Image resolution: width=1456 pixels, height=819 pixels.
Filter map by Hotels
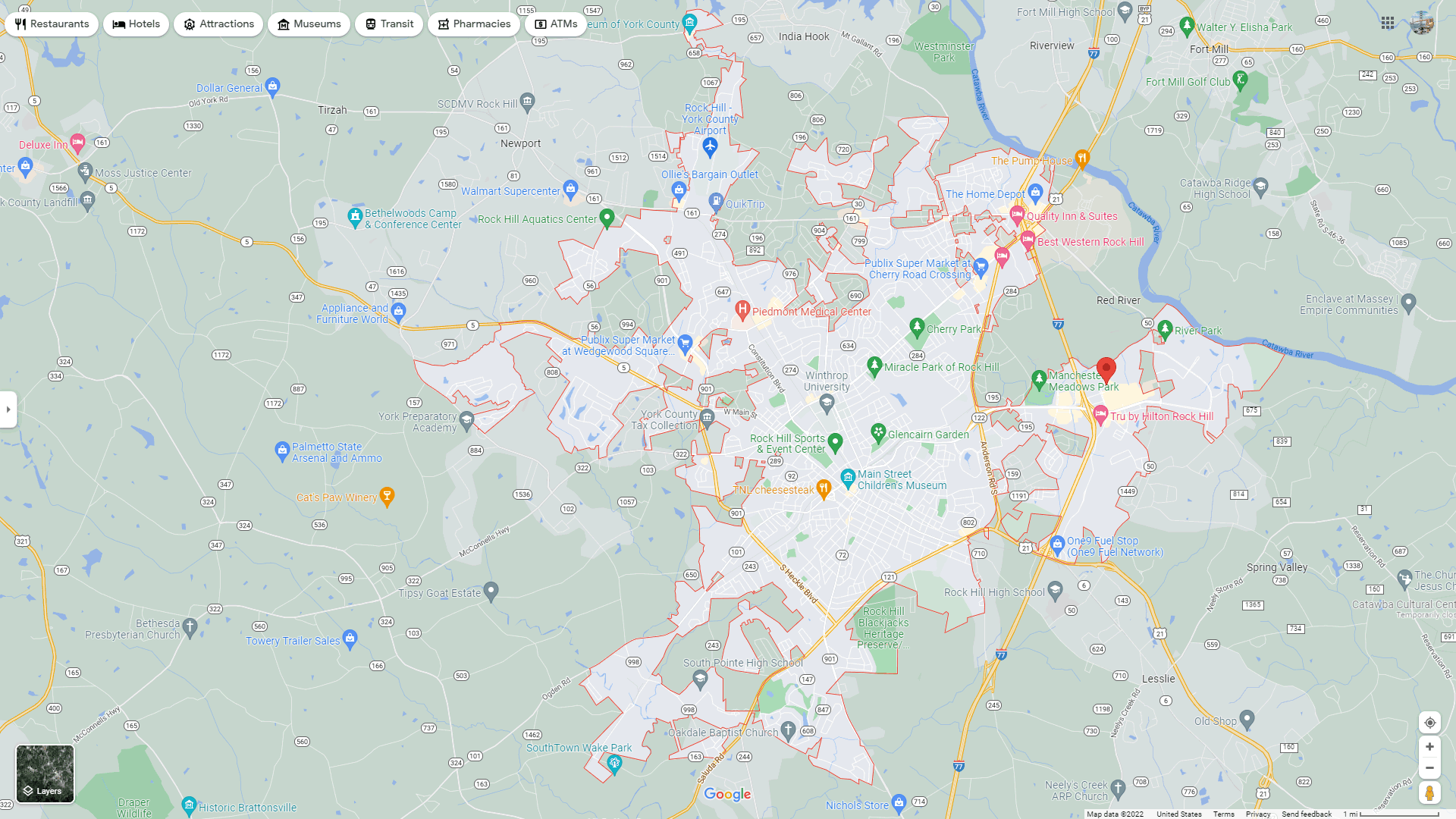(x=136, y=24)
